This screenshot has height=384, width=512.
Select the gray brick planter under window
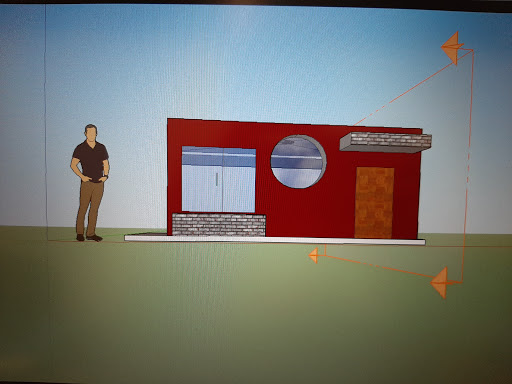(219, 225)
